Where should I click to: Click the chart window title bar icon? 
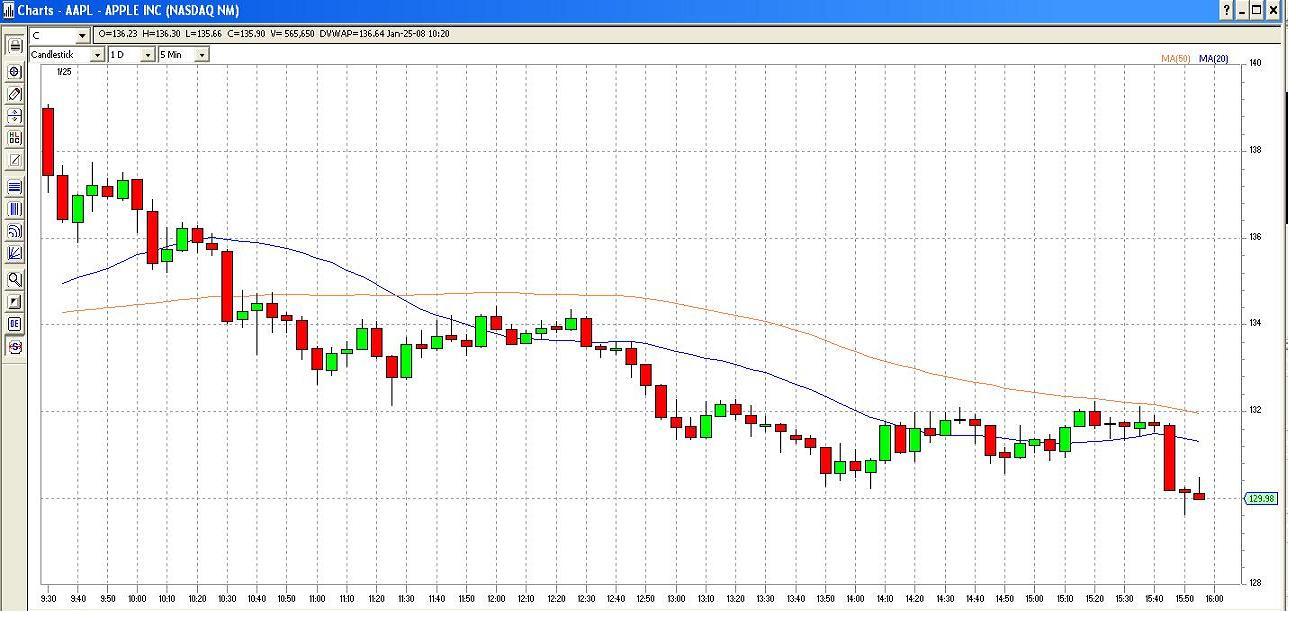[9, 10]
